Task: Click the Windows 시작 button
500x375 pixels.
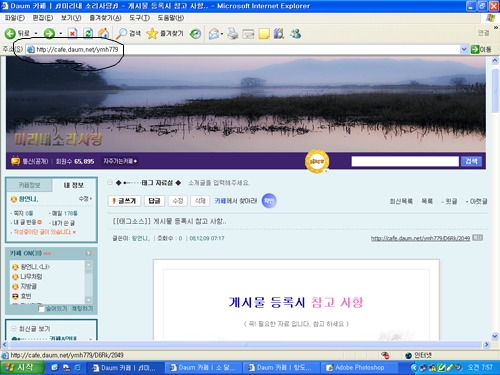Action: coord(22,368)
